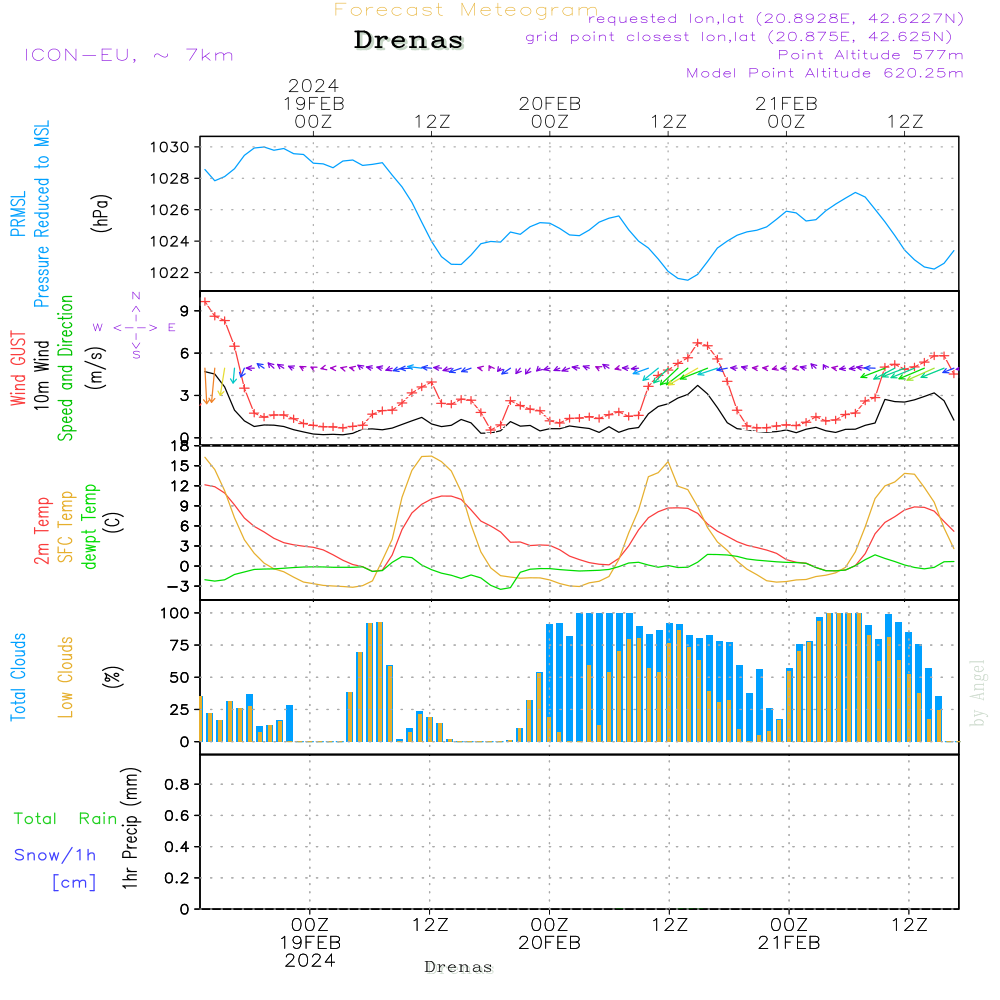Viewport: 1000px width, 1000px height.
Task: Click the (m/s) unit label
Action: pyautogui.click(x=97, y=368)
